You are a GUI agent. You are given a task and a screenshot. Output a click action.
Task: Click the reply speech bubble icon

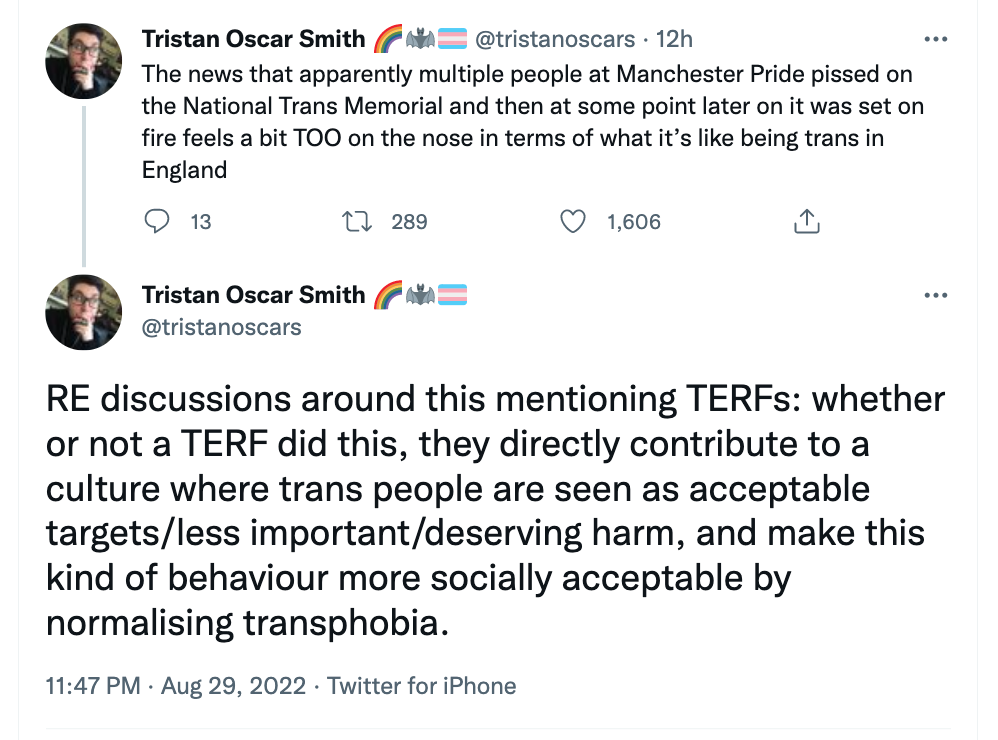[157, 221]
